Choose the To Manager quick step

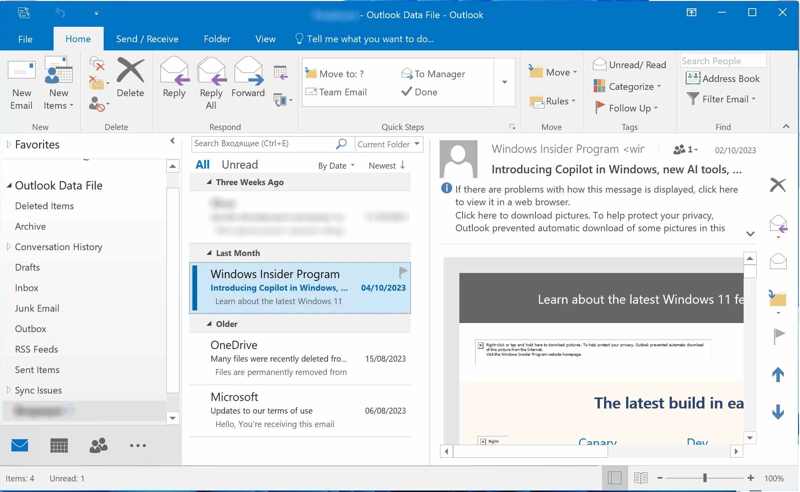tap(433, 74)
